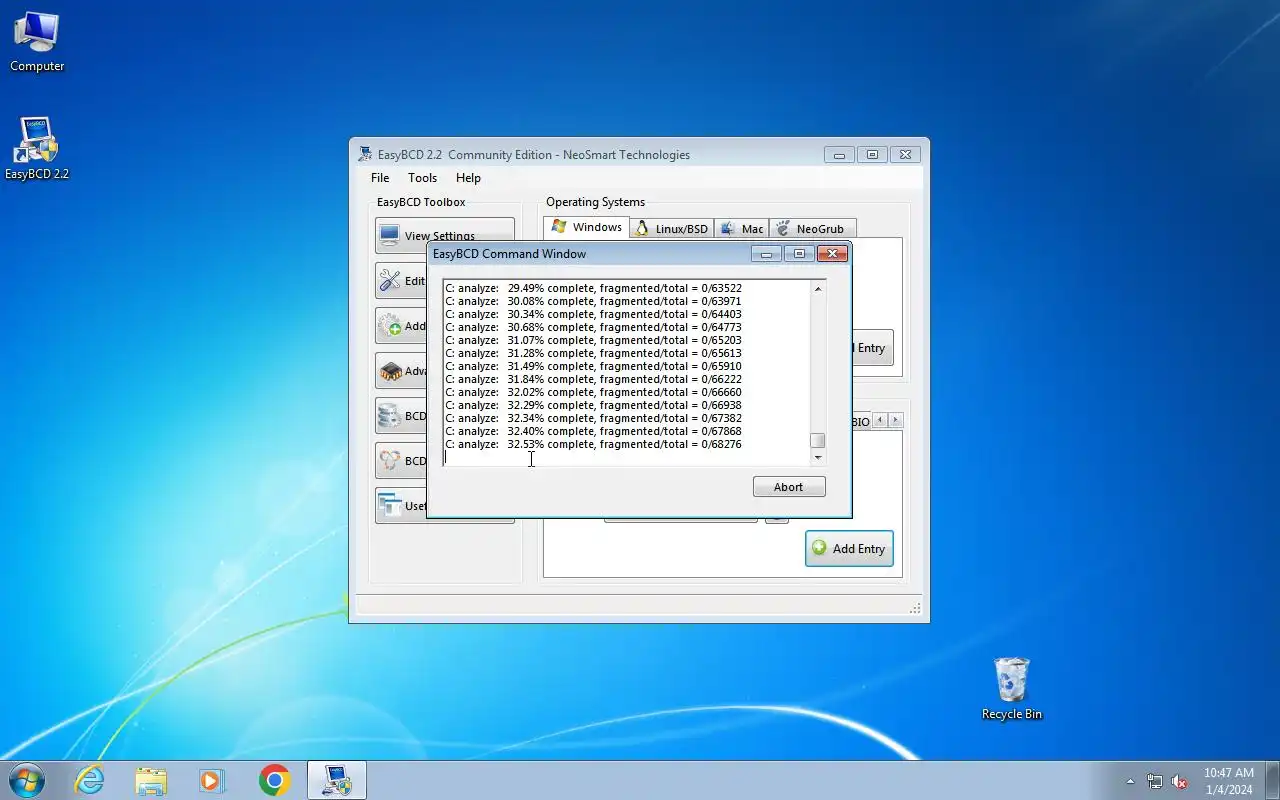Screen dimensions: 1280x800
Task: Open Windows Explorer folder in taskbar
Action: (151, 780)
